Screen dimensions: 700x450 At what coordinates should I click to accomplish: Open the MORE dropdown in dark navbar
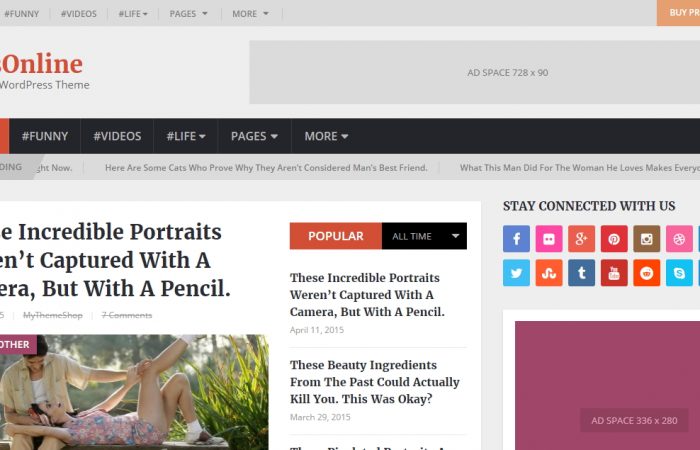coord(326,136)
